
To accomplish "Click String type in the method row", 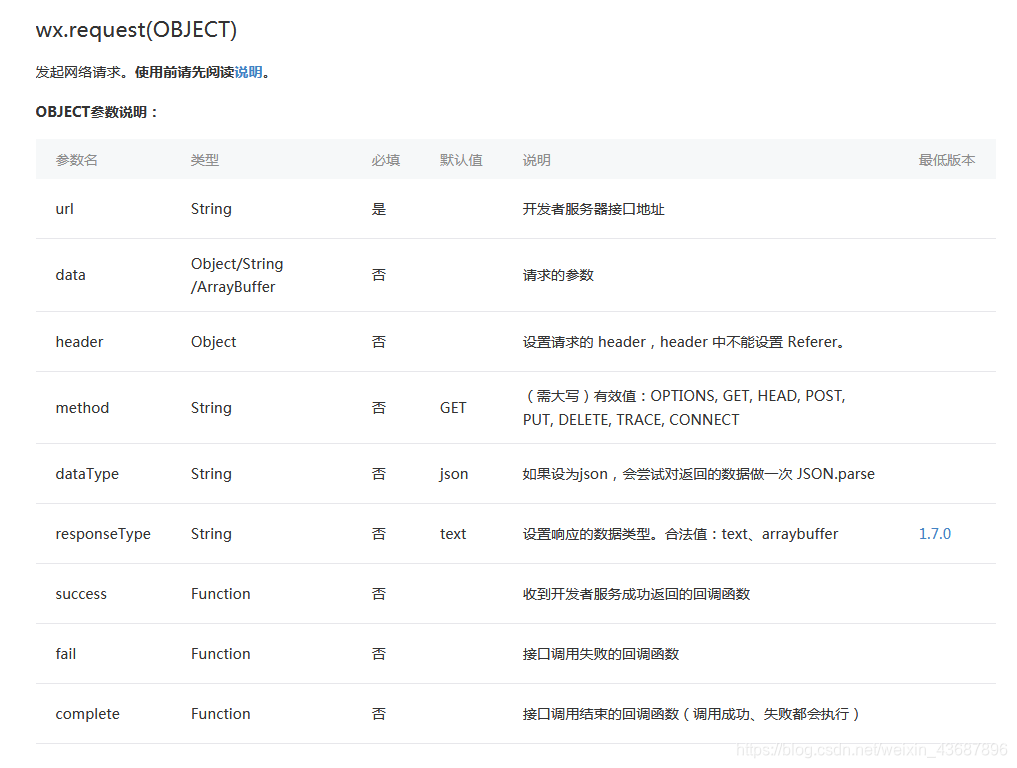I will click(211, 408).
